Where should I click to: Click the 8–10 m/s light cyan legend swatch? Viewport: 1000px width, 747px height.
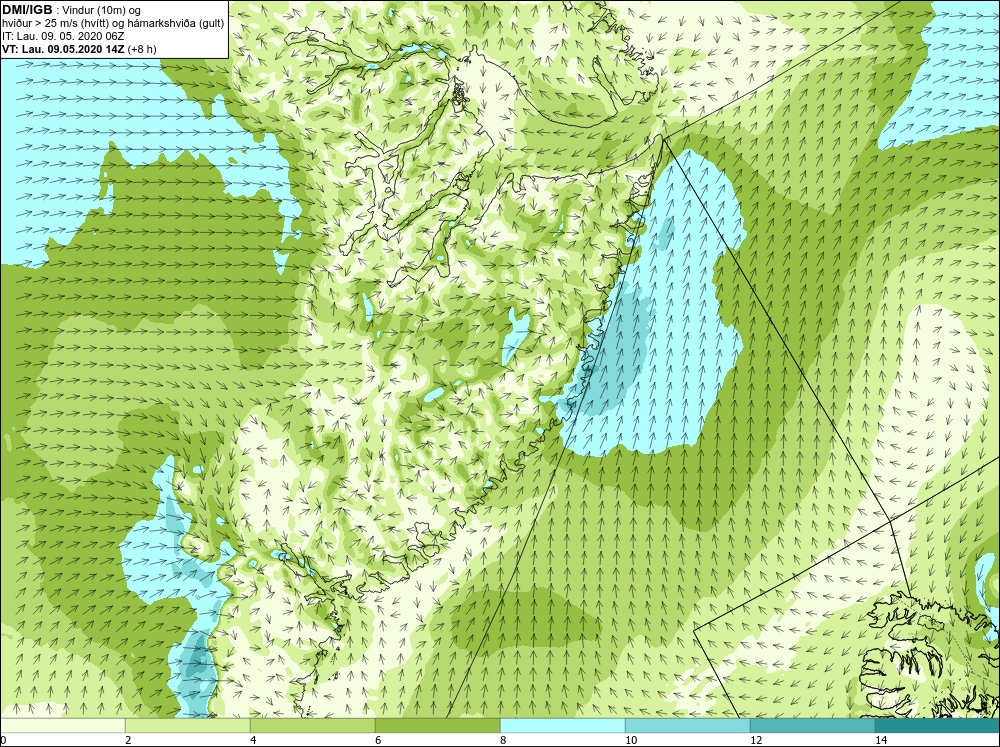(563, 726)
